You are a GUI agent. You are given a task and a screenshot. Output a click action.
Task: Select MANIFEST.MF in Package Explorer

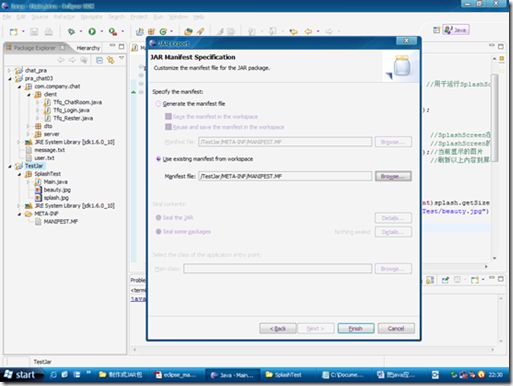pos(60,222)
